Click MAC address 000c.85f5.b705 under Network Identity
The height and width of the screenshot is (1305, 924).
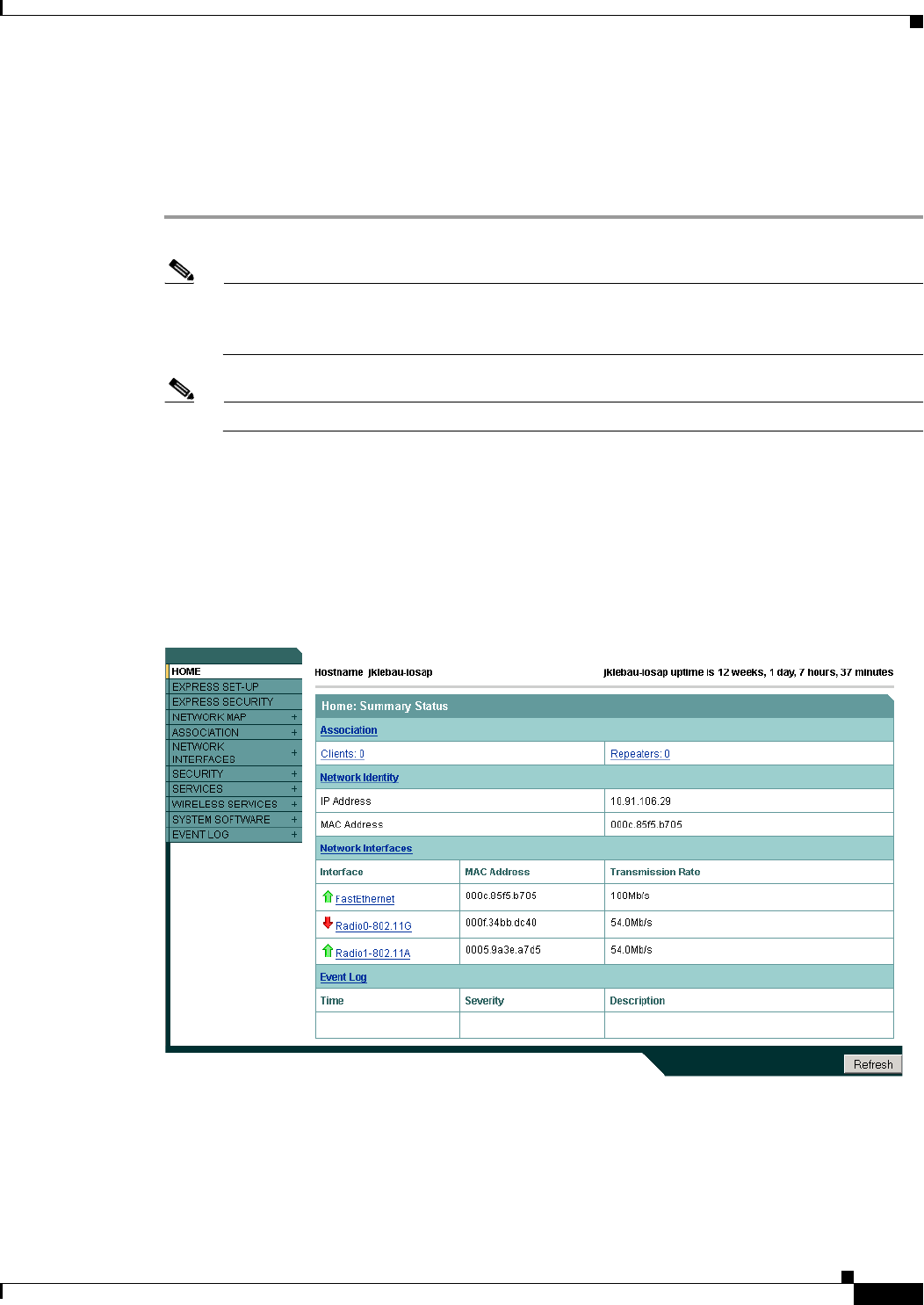coord(646,825)
